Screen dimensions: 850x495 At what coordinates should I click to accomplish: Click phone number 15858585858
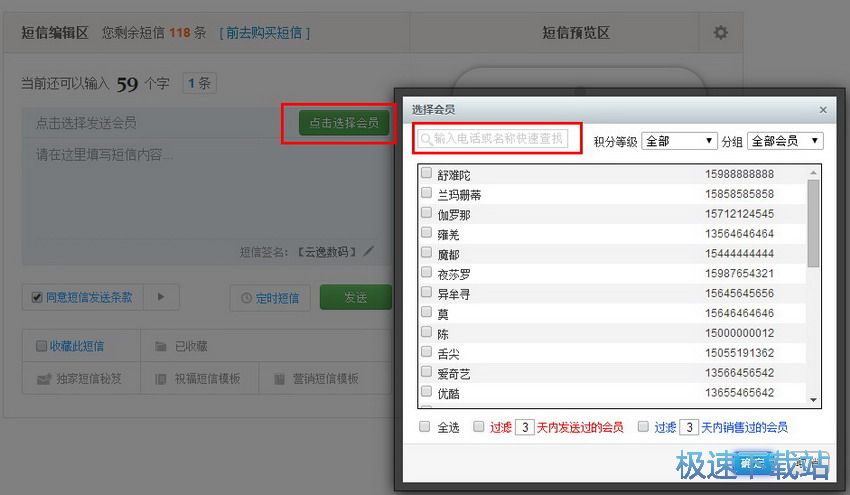coord(739,194)
